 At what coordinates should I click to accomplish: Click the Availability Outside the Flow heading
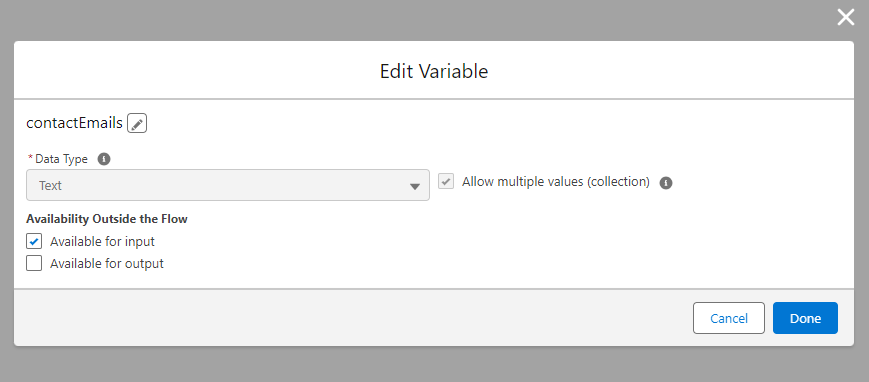[x=107, y=219]
